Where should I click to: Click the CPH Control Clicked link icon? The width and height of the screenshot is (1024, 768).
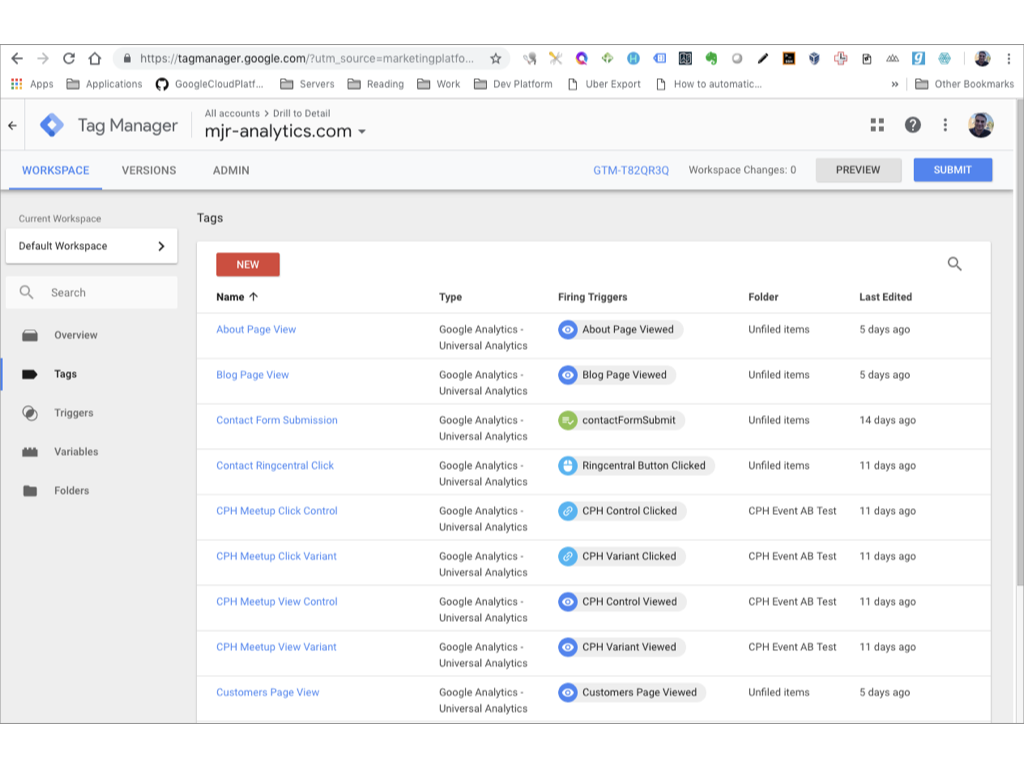coord(568,511)
